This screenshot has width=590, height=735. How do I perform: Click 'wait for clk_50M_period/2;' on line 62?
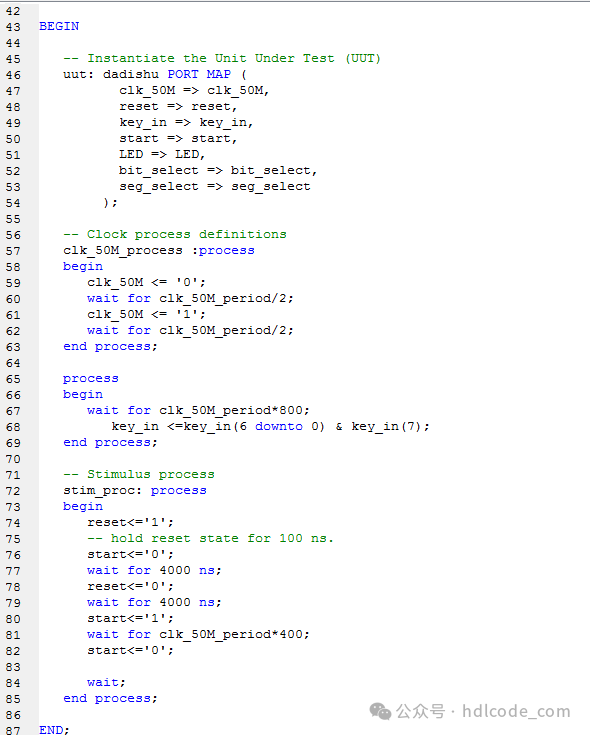(x=190, y=330)
